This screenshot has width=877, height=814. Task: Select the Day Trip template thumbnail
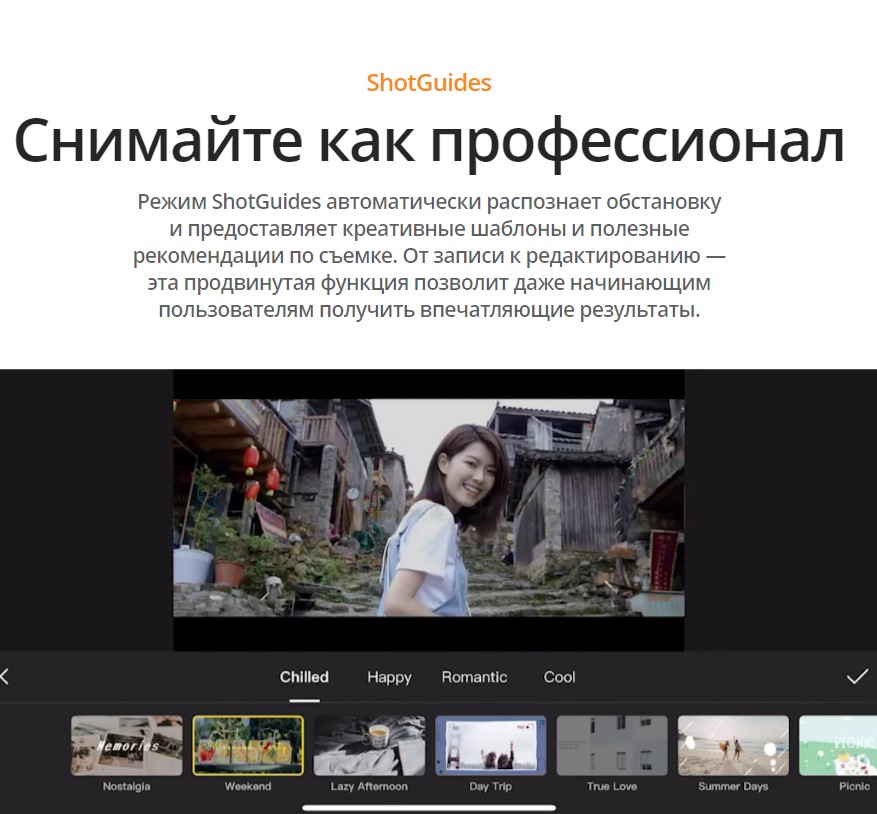pyautogui.click(x=491, y=746)
